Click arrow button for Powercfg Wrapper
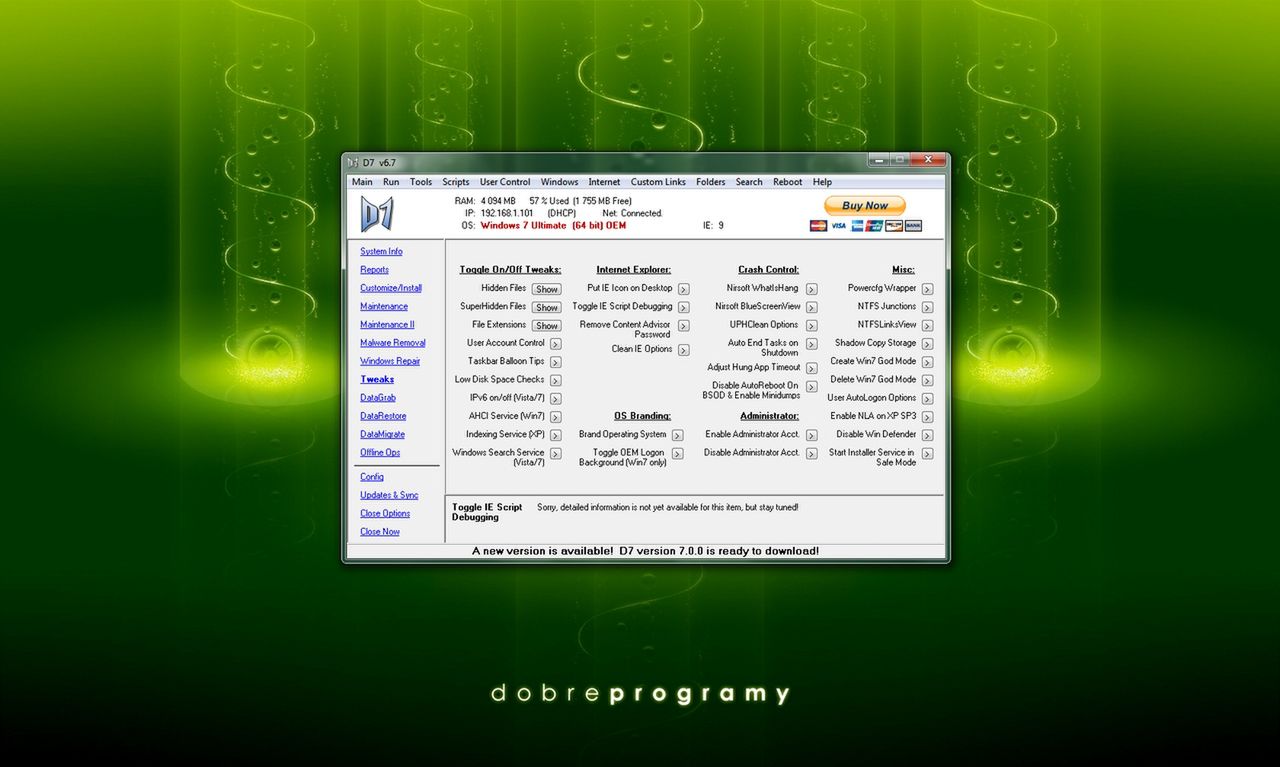1280x767 pixels. [927, 289]
